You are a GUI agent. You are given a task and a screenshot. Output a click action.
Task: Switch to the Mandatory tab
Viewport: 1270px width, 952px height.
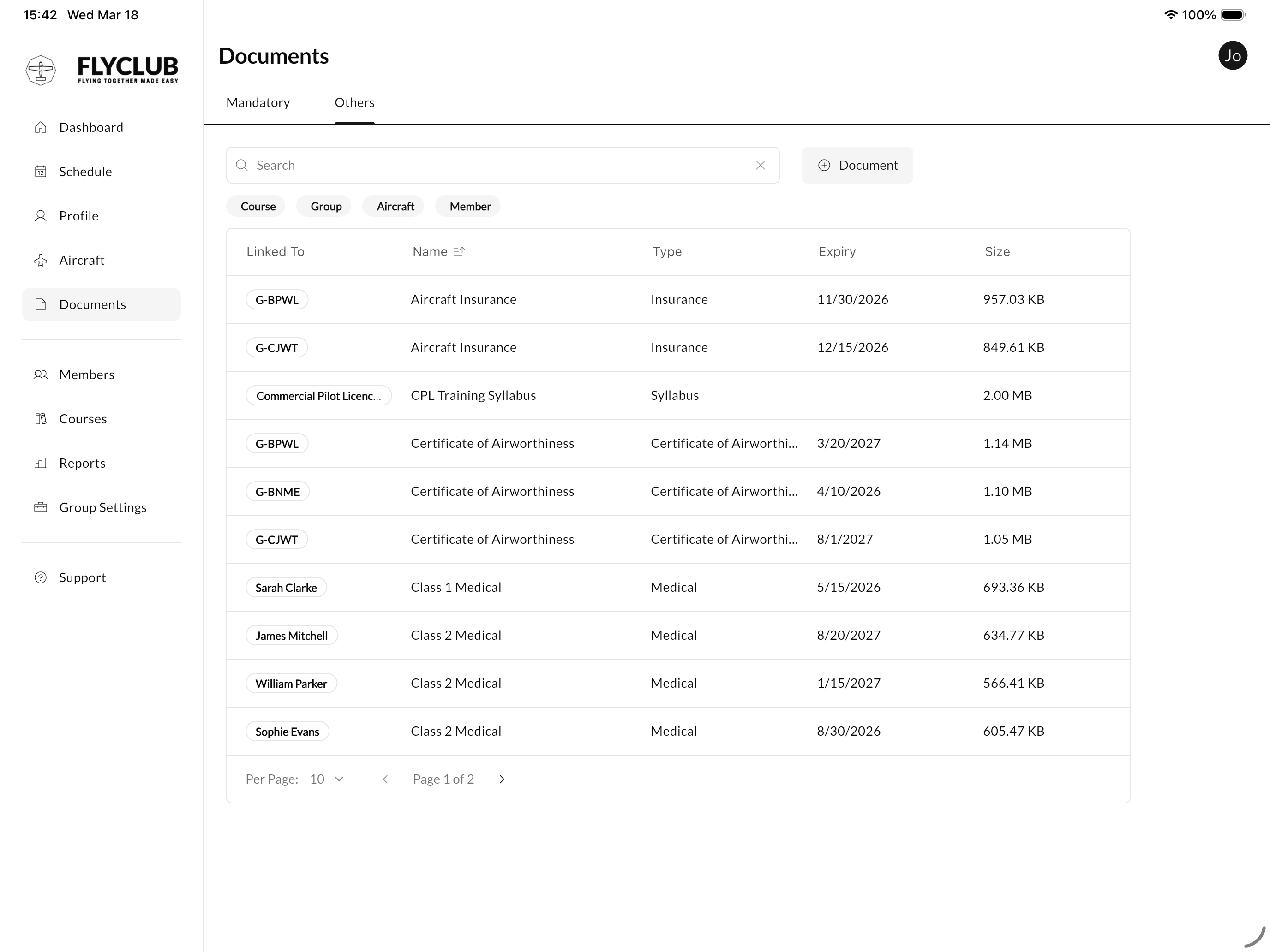(258, 102)
